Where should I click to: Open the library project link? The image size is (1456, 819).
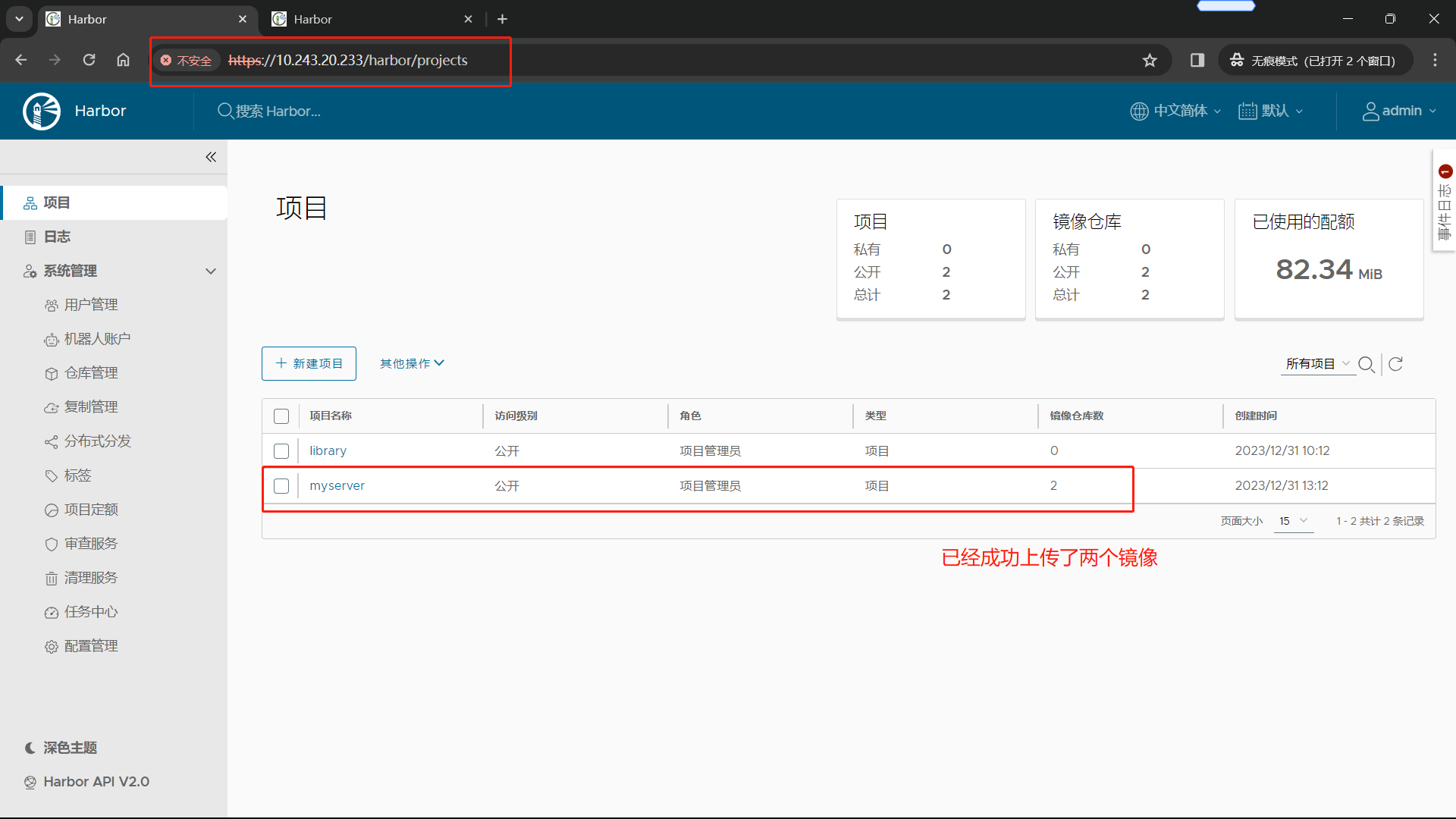tap(328, 450)
